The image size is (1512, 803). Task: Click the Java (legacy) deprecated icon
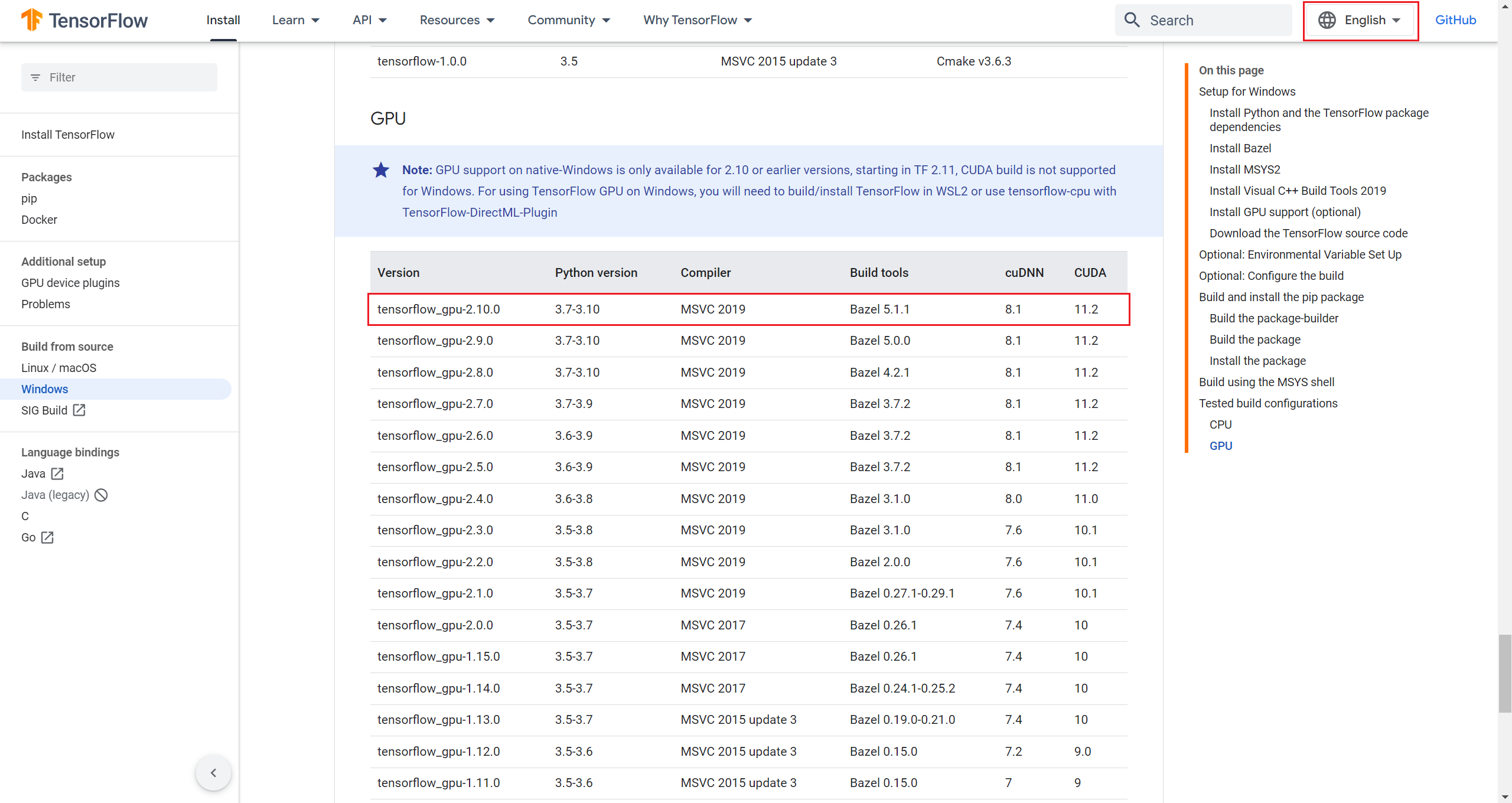point(101,495)
